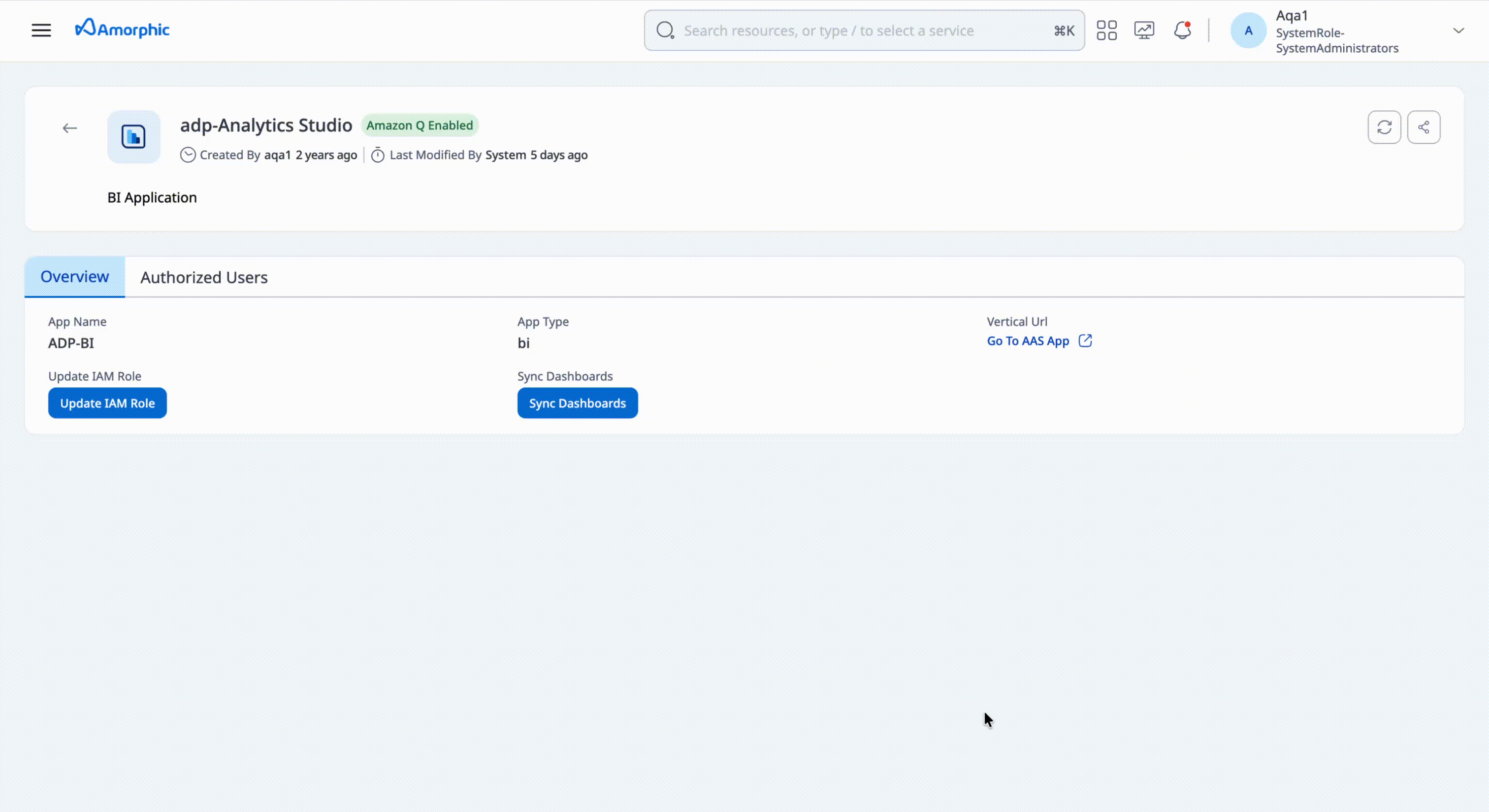Click the '5 days ago' modified time

559,155
